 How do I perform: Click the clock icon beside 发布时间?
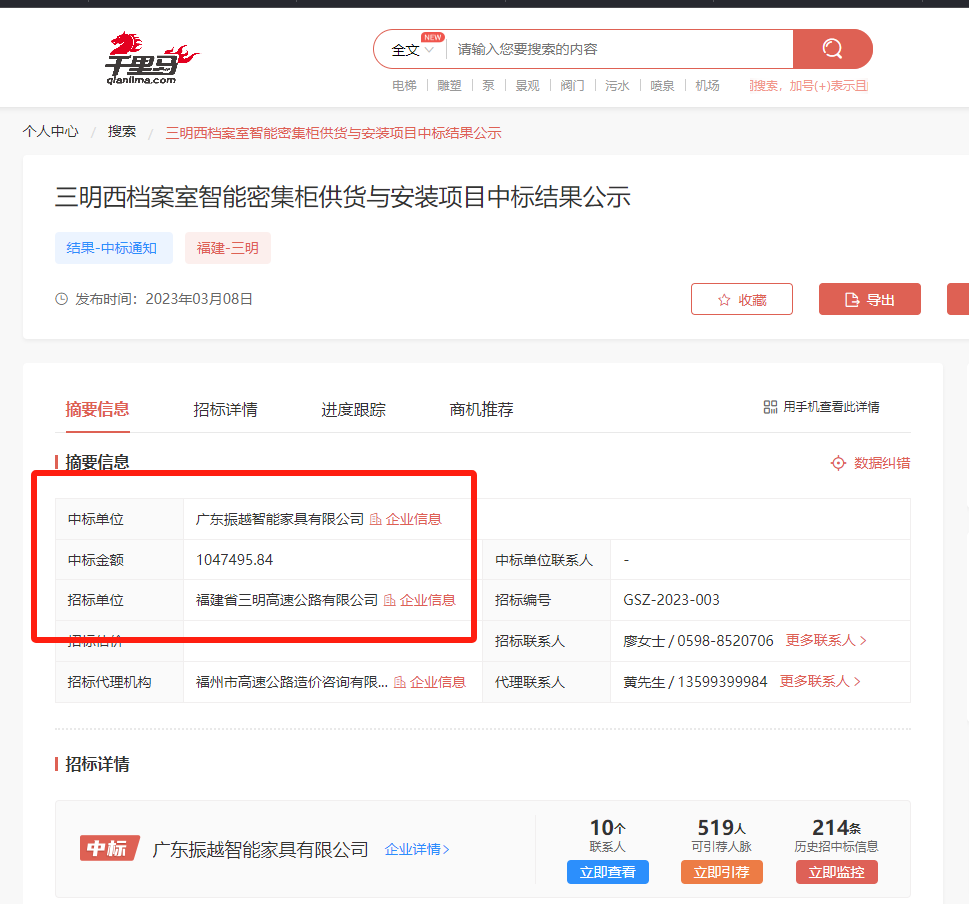[x=61, y=299]
